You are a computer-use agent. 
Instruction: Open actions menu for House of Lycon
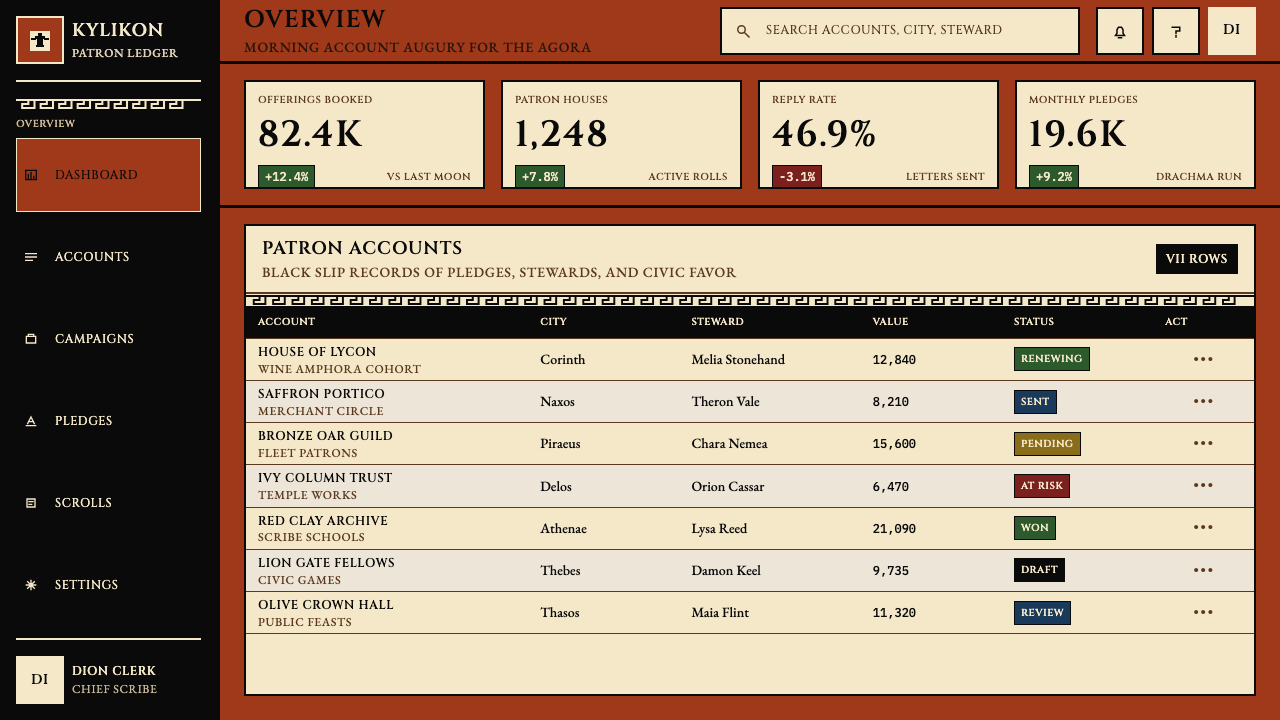pos(1203,359)
